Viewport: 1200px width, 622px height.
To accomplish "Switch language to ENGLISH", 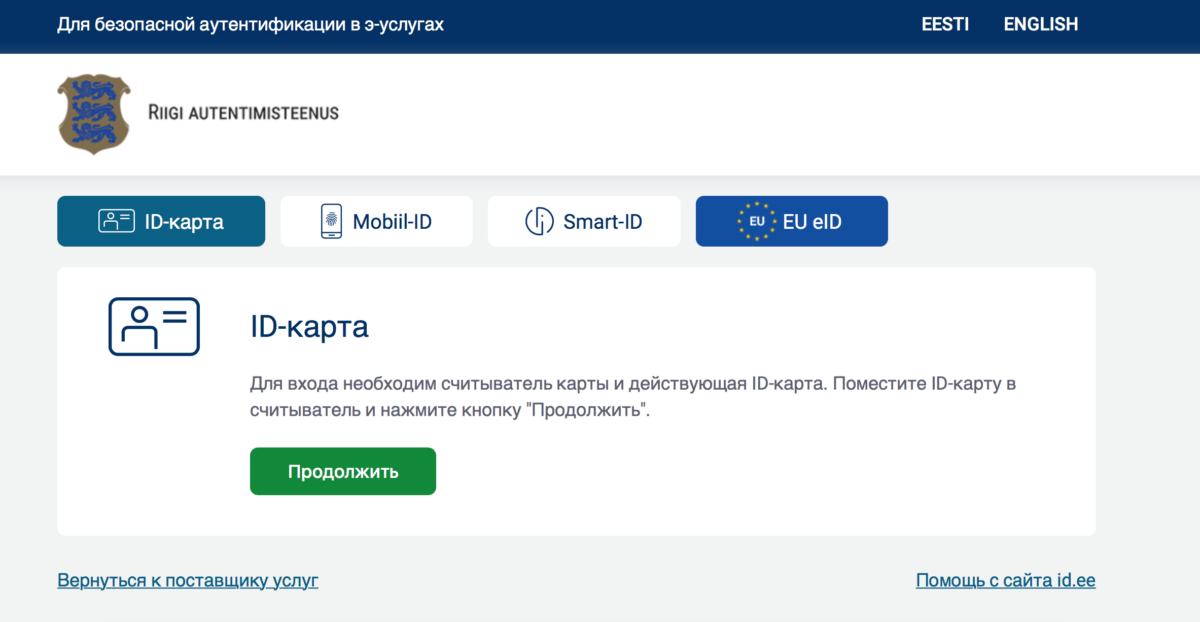I will click(x=1041, y=25).
